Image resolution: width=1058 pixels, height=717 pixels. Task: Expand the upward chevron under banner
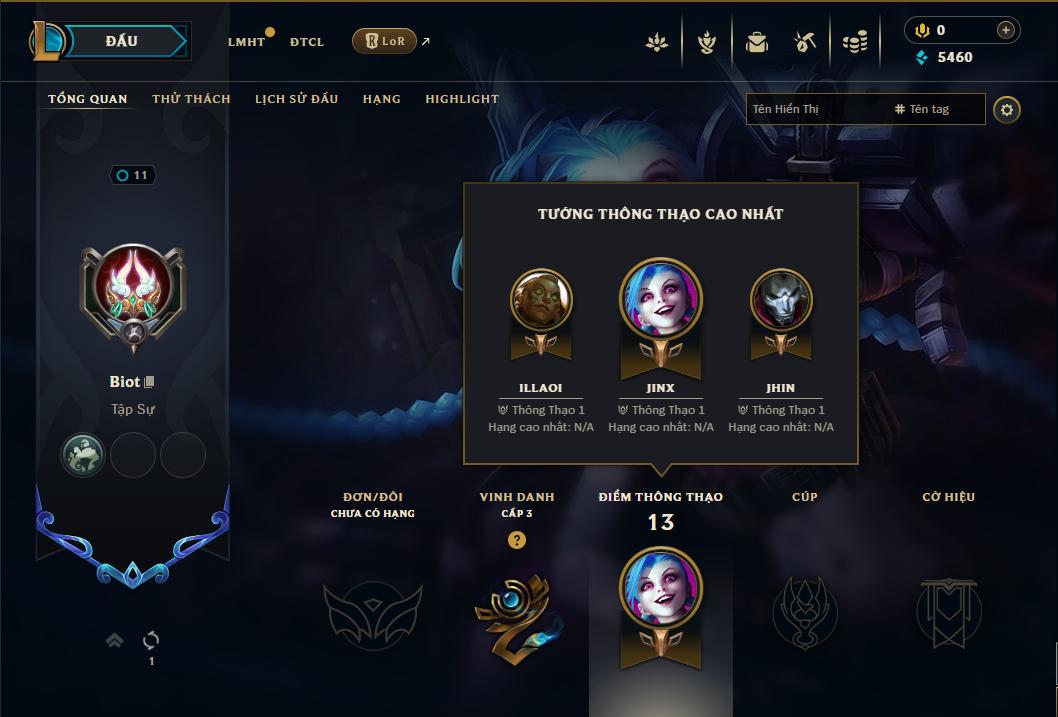115,639
